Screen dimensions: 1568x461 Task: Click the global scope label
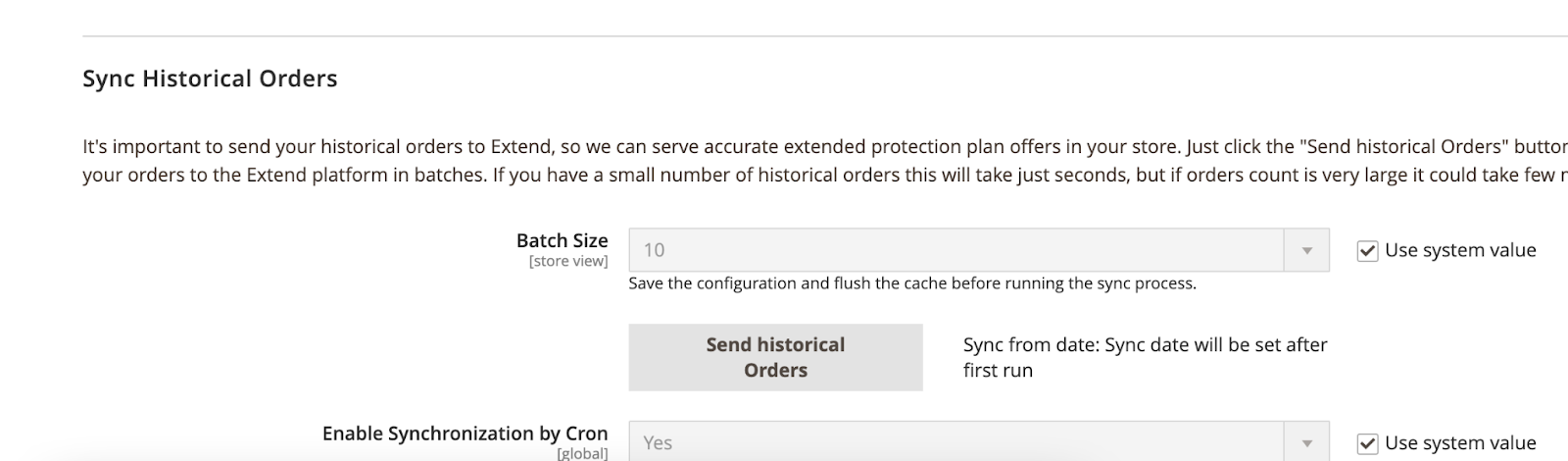tap(582, 453)
